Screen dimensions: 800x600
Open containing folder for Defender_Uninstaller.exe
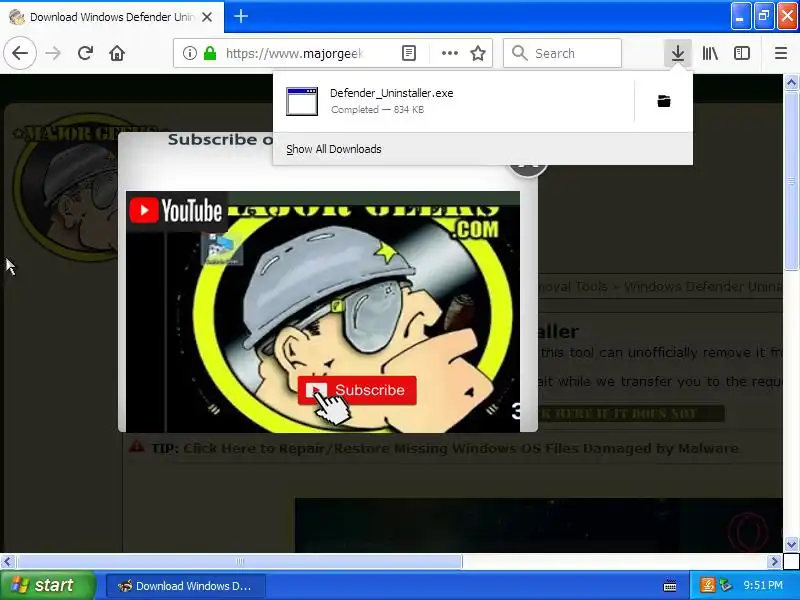click(664, 101)
